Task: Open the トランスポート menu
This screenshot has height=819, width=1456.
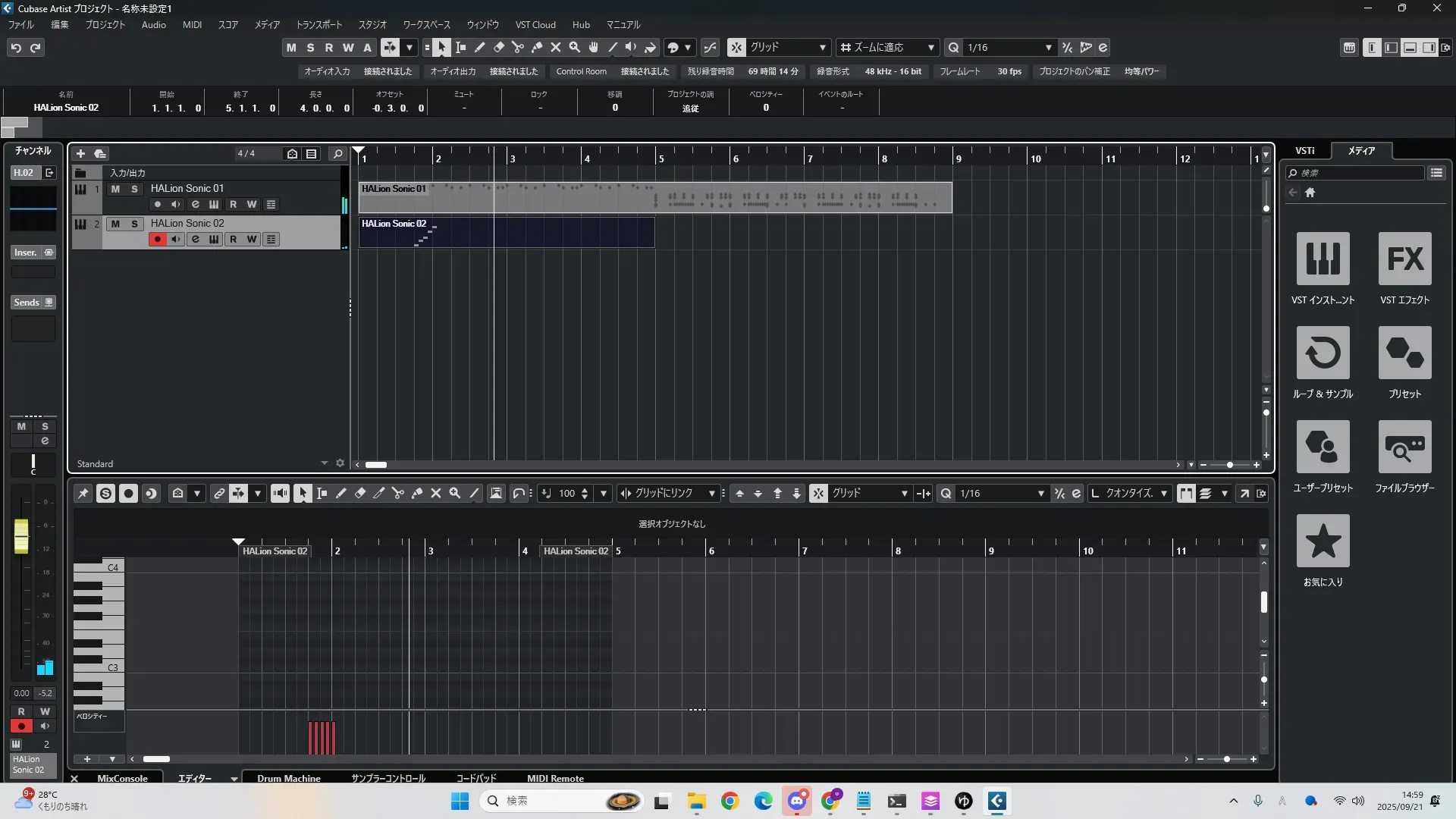Action: click(x=318, y=25)
